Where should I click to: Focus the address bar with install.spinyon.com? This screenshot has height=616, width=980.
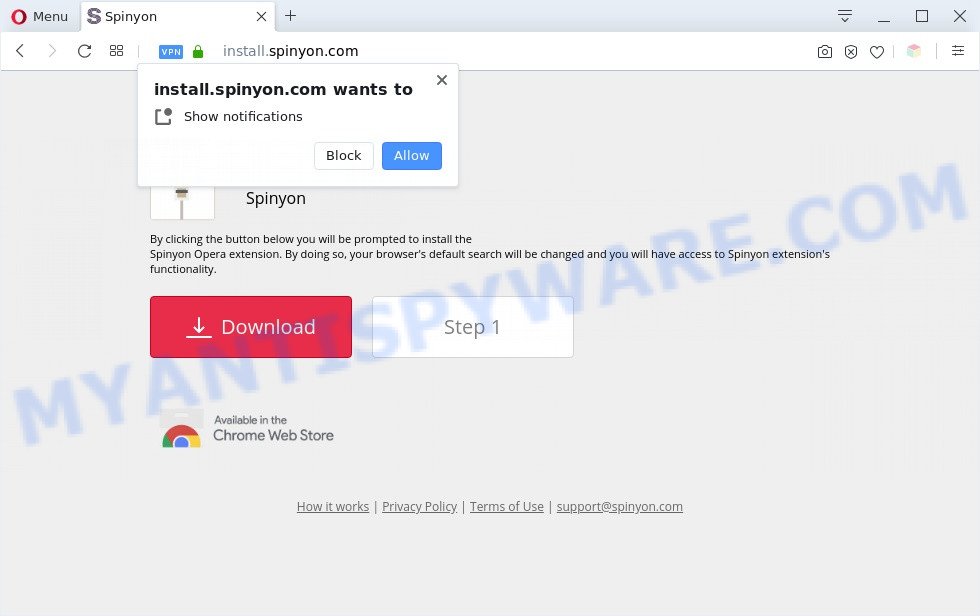pos(291,51)
